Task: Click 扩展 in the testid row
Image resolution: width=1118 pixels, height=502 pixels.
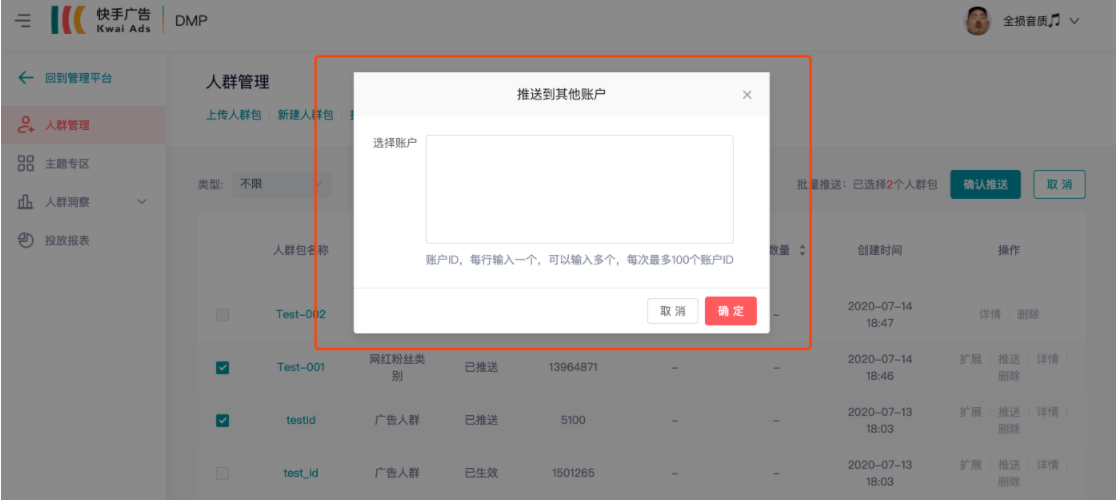Action: coord(970,411)
